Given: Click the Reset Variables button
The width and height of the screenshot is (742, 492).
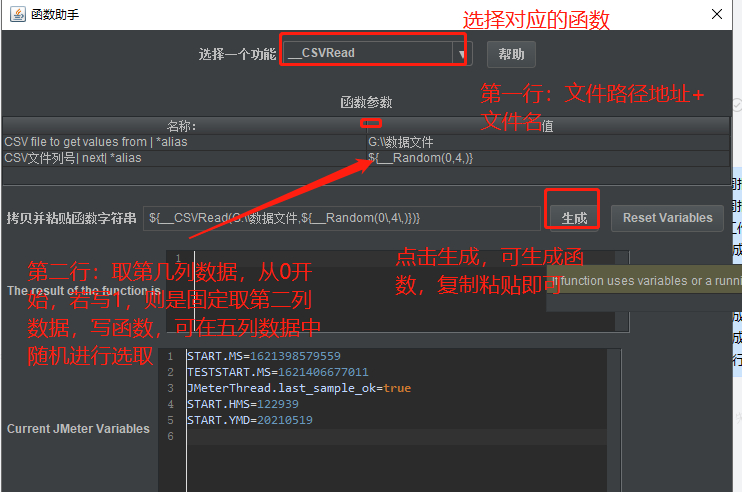Looking at the screenshot, I should (667, 218).
